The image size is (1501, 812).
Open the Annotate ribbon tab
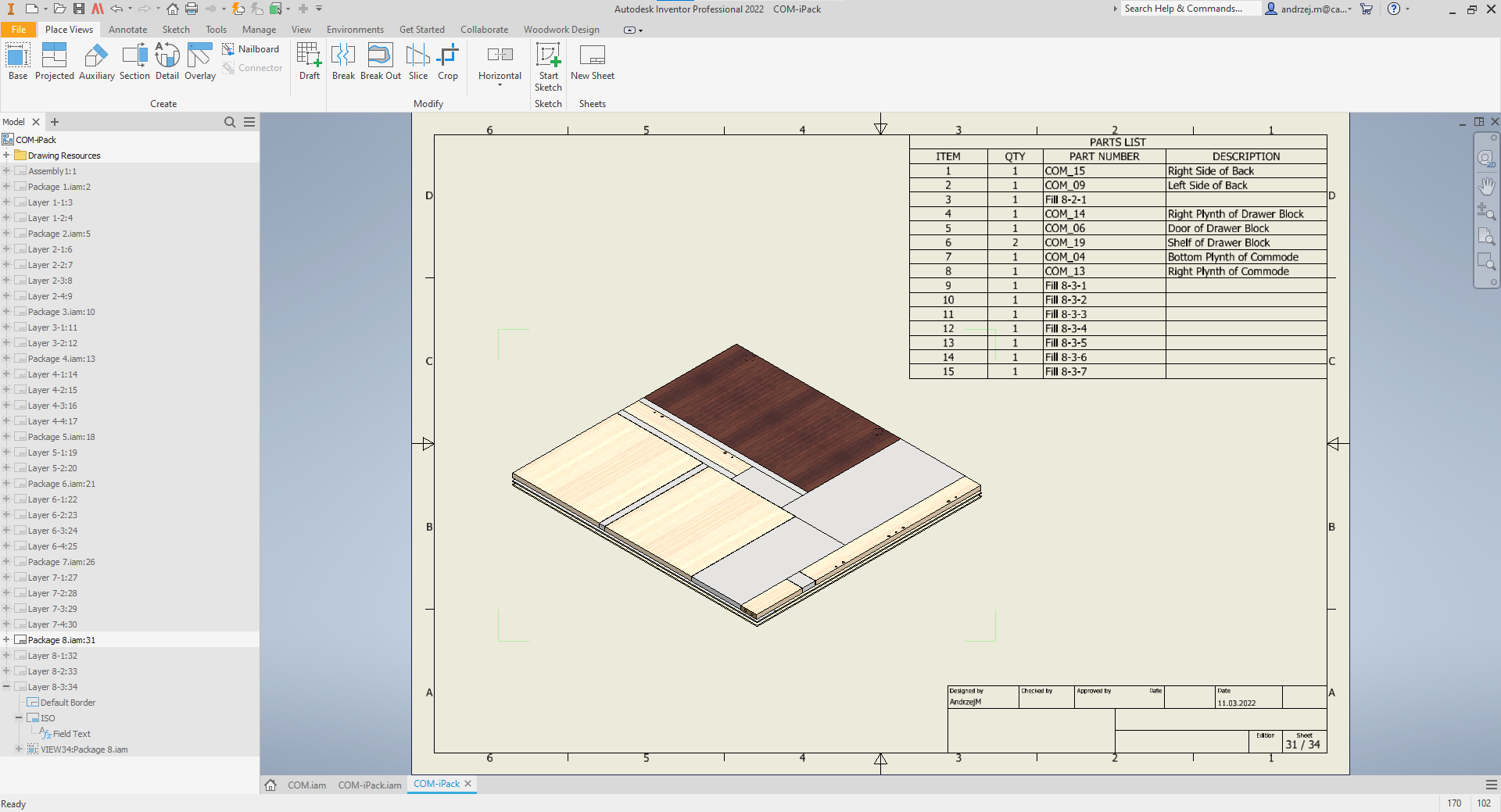127,30
